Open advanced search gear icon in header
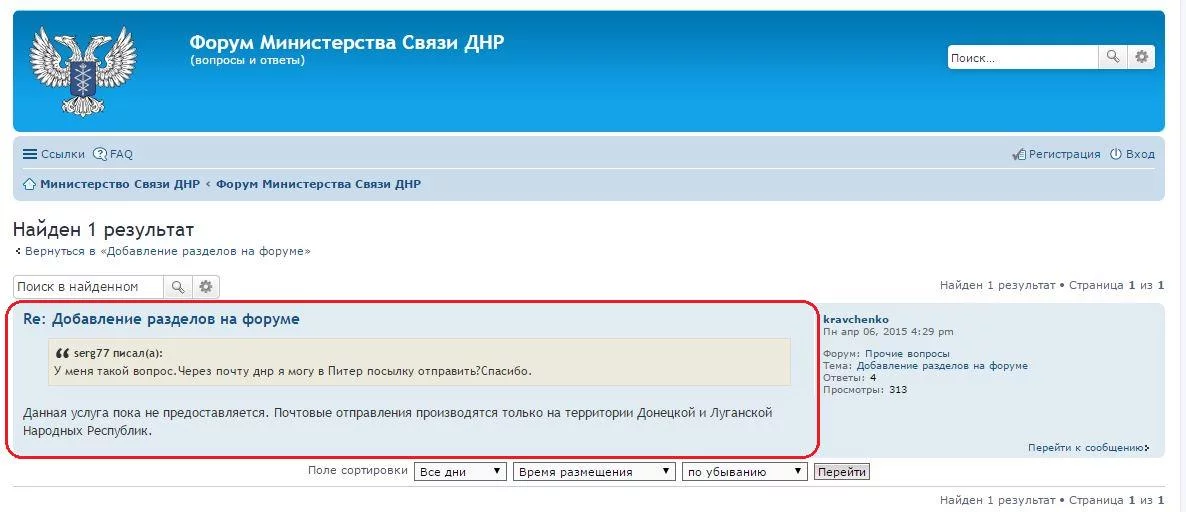The height and width of the screenshot is (512, 1186). (1141, 57)
